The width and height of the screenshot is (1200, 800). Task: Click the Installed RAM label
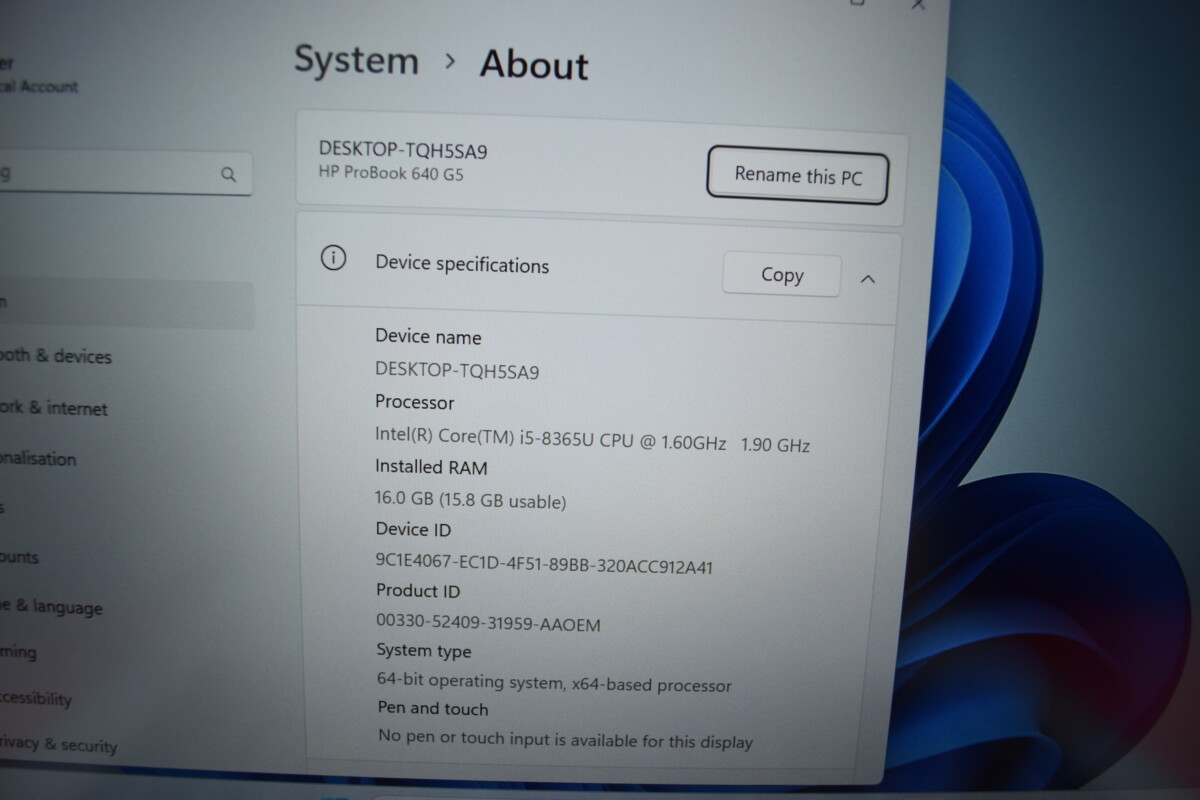(x=431, y=466)
